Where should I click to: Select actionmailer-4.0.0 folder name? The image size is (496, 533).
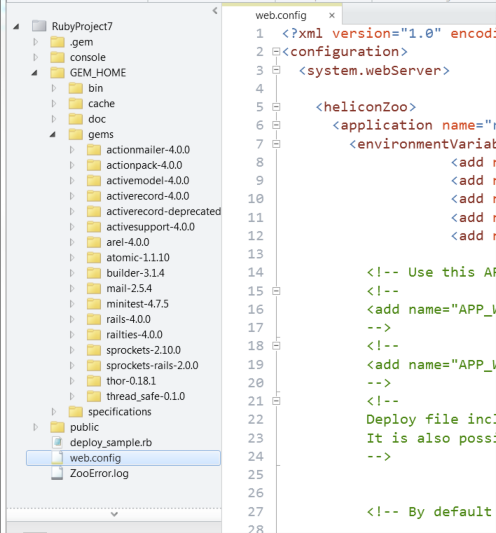(x=148, y=150)
